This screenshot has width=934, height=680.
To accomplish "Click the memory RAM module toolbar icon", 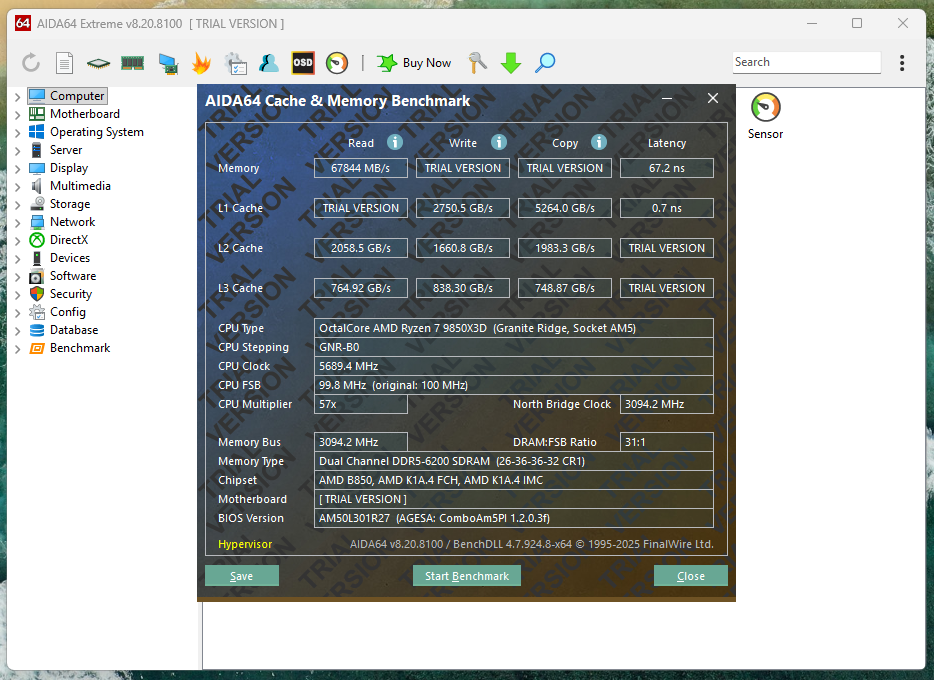I will click(132, 63).
